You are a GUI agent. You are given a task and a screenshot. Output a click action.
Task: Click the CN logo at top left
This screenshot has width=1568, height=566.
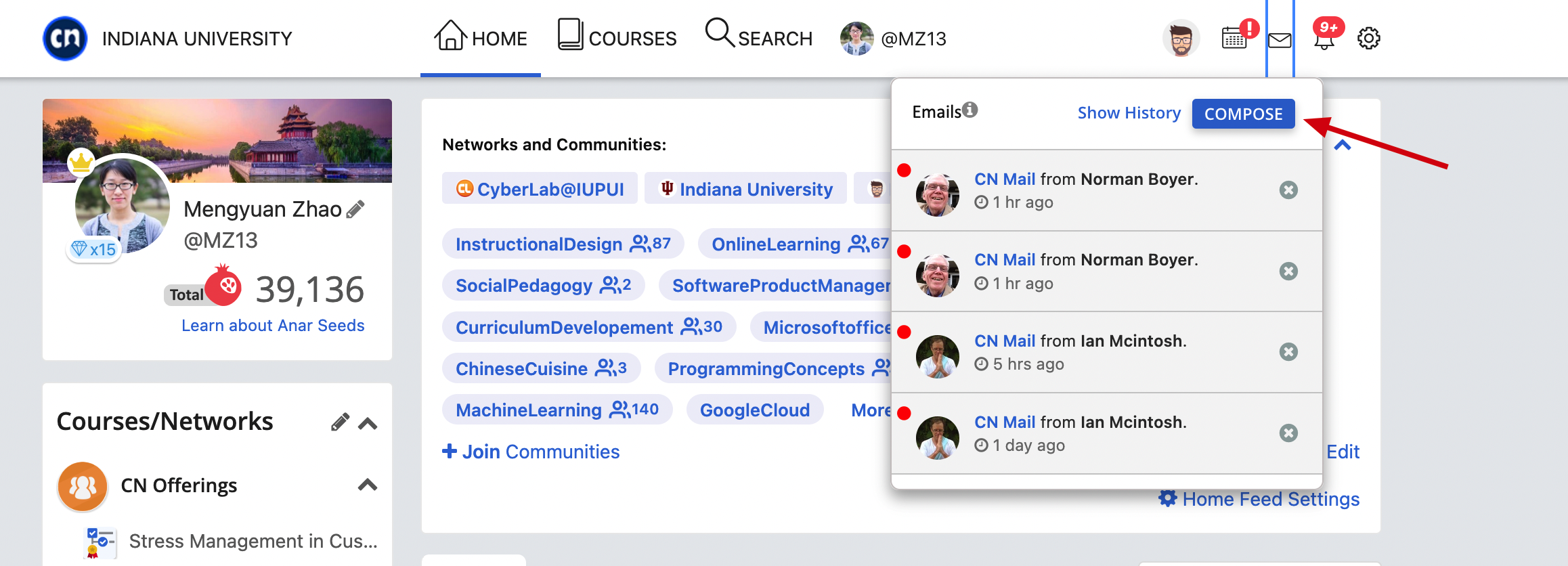pyautogui.click(x=65, y=39)
